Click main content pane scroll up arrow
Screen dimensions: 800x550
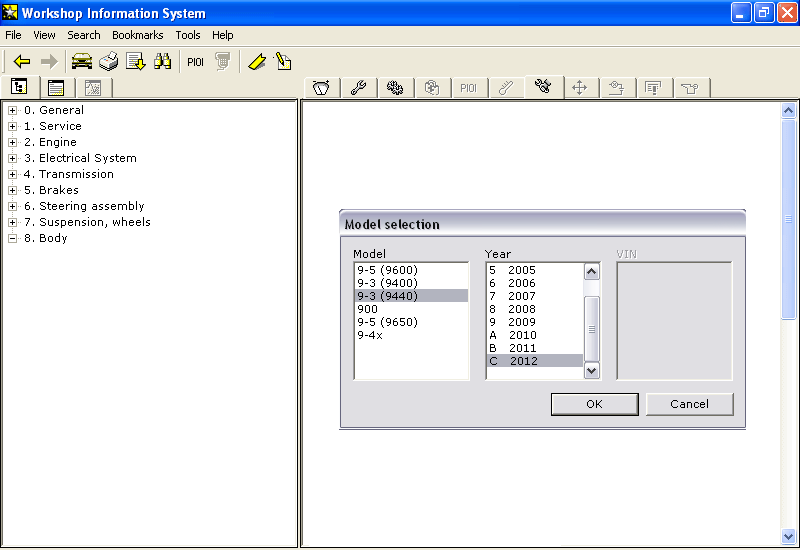pos(788,110)
